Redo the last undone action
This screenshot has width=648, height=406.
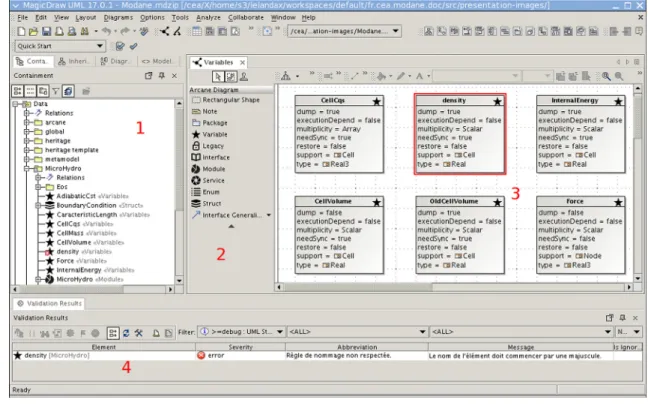coord(125,31)
